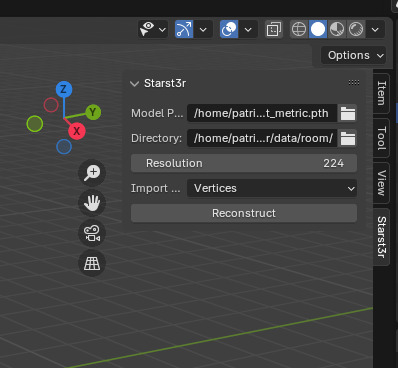Toggle the show overlays button
Viewport: 398px width, 368px height.
(229, 29)
